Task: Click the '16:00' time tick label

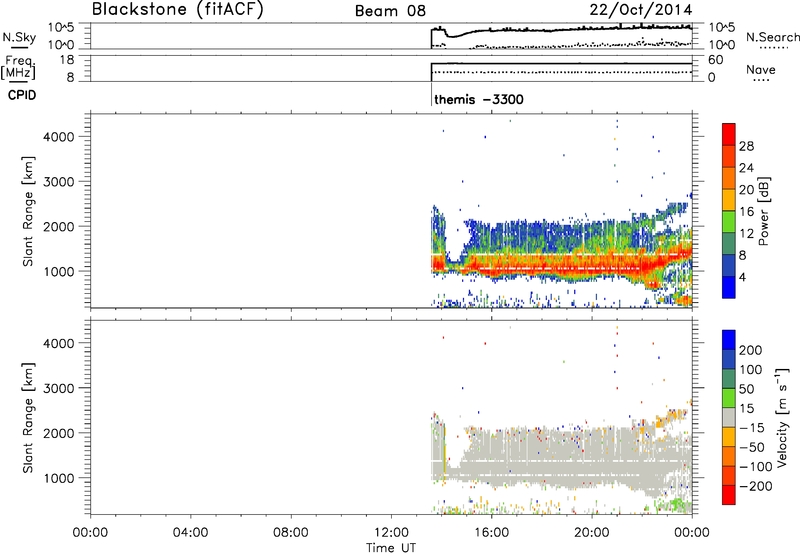Action: pyautogui.click(x=491, y=533)
